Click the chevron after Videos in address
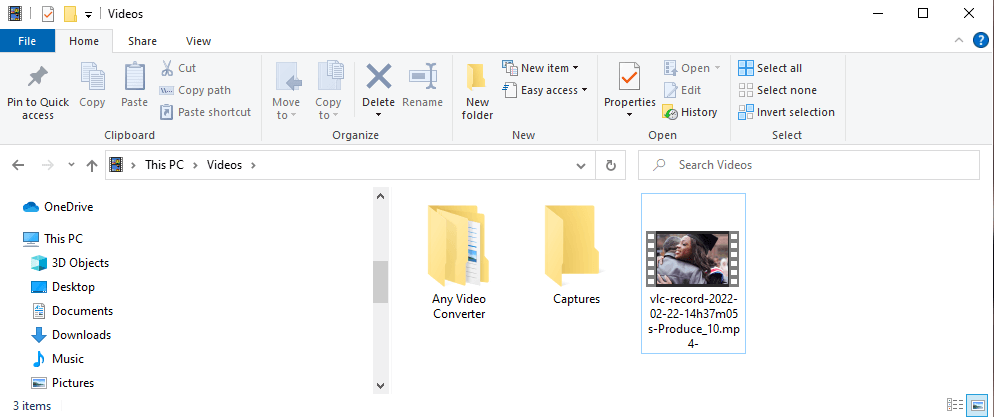 pos(254,165)
